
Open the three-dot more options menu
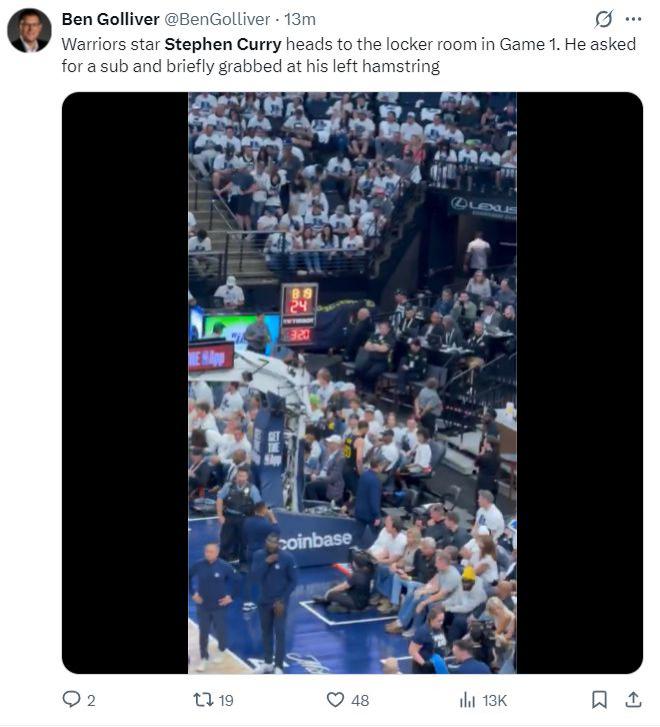pyautogui.click(x=633, y=19)
